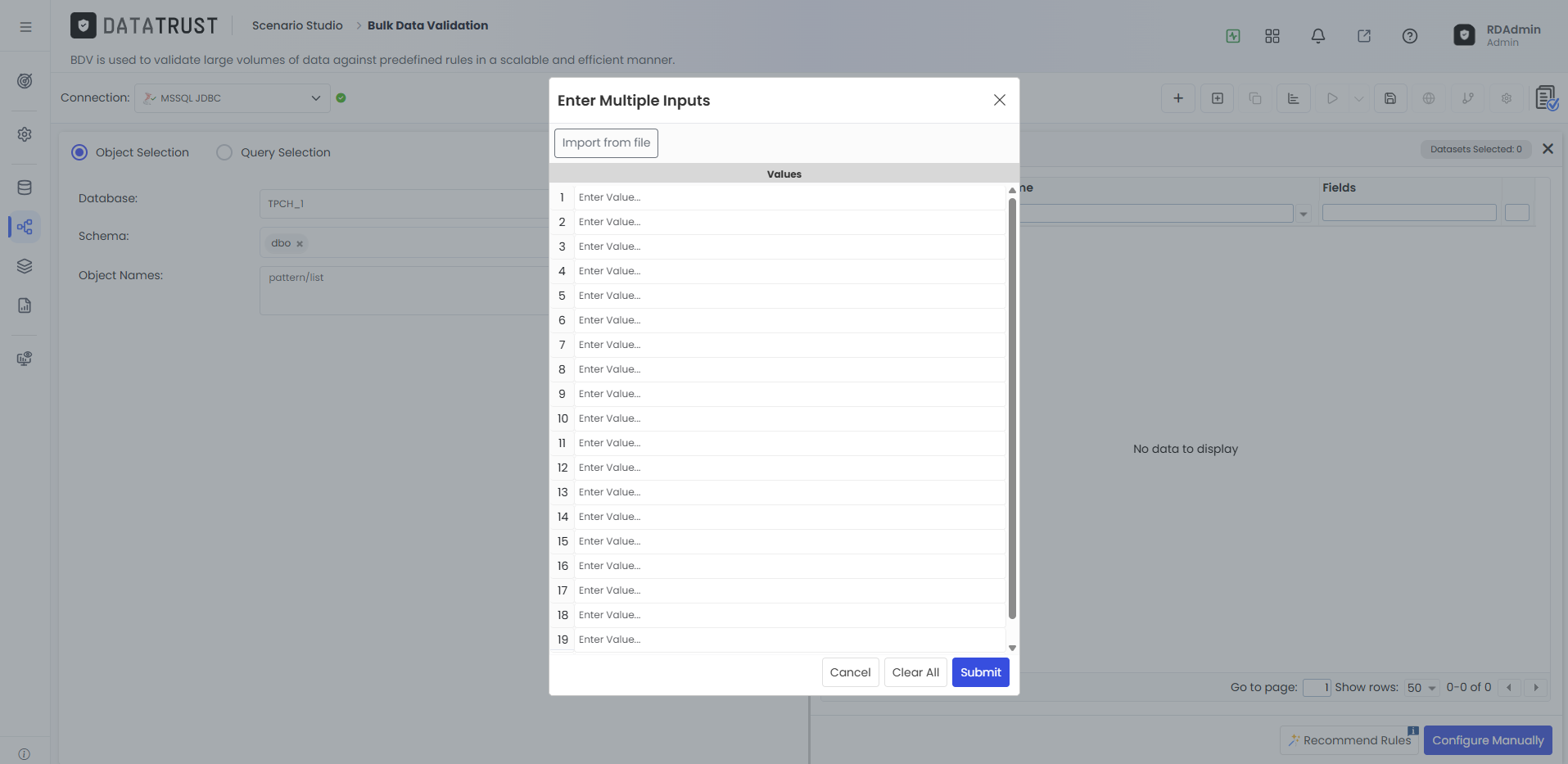Open the settings gear in left sidebar
Screen dimensions: 1568x764
(x=25, y=134)
